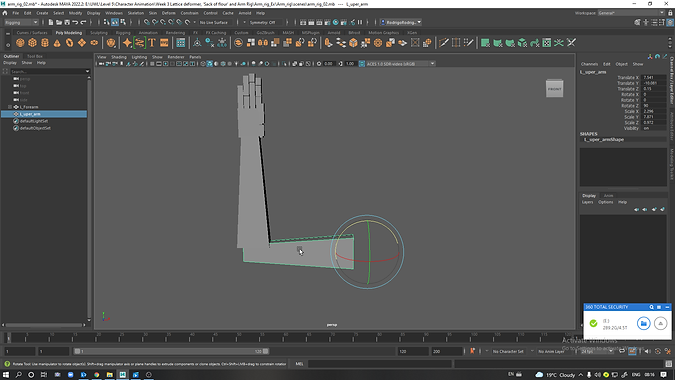Click the Undo arrow icon
Image resolution: width=675 pixels, height=380 pixels.
(75, 22)
